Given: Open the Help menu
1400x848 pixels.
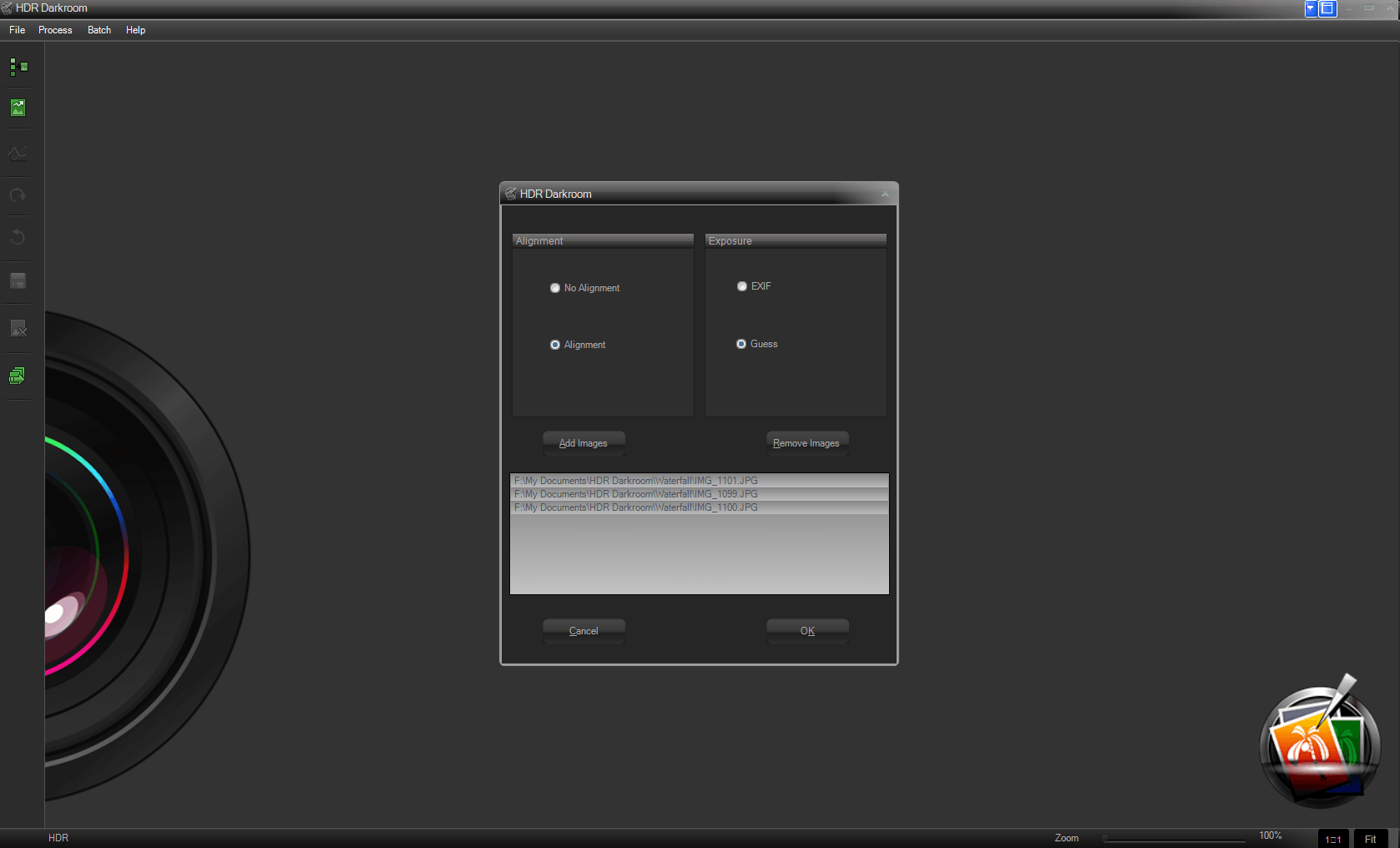Looking at the screenshot, I should tap(134, 30).
